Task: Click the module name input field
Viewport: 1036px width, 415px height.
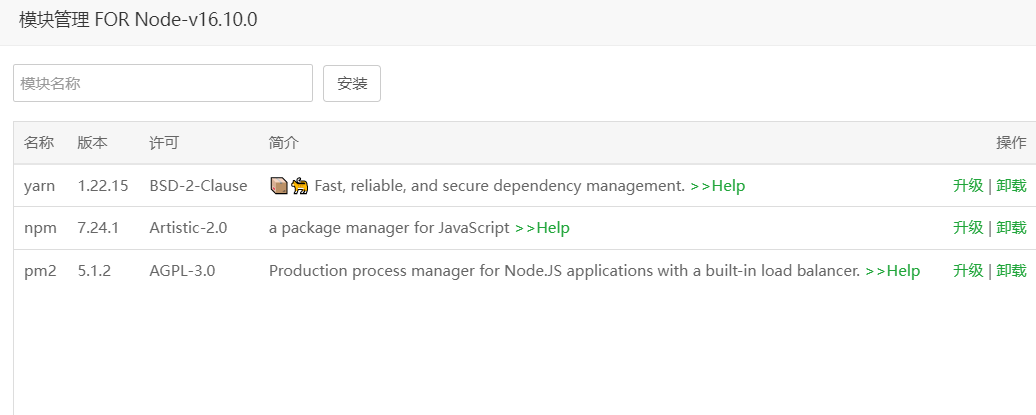Action: 163,83
